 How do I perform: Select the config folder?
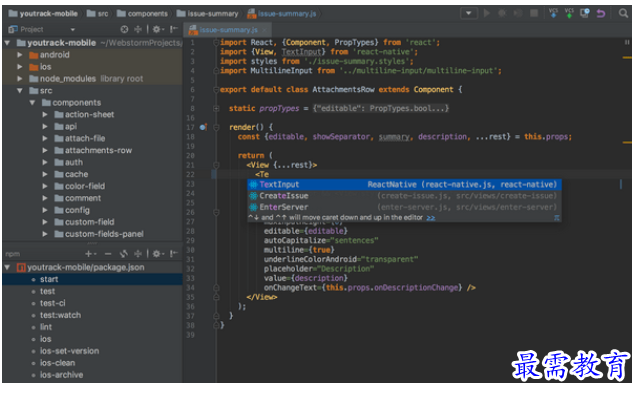click(x=72, y=210)
